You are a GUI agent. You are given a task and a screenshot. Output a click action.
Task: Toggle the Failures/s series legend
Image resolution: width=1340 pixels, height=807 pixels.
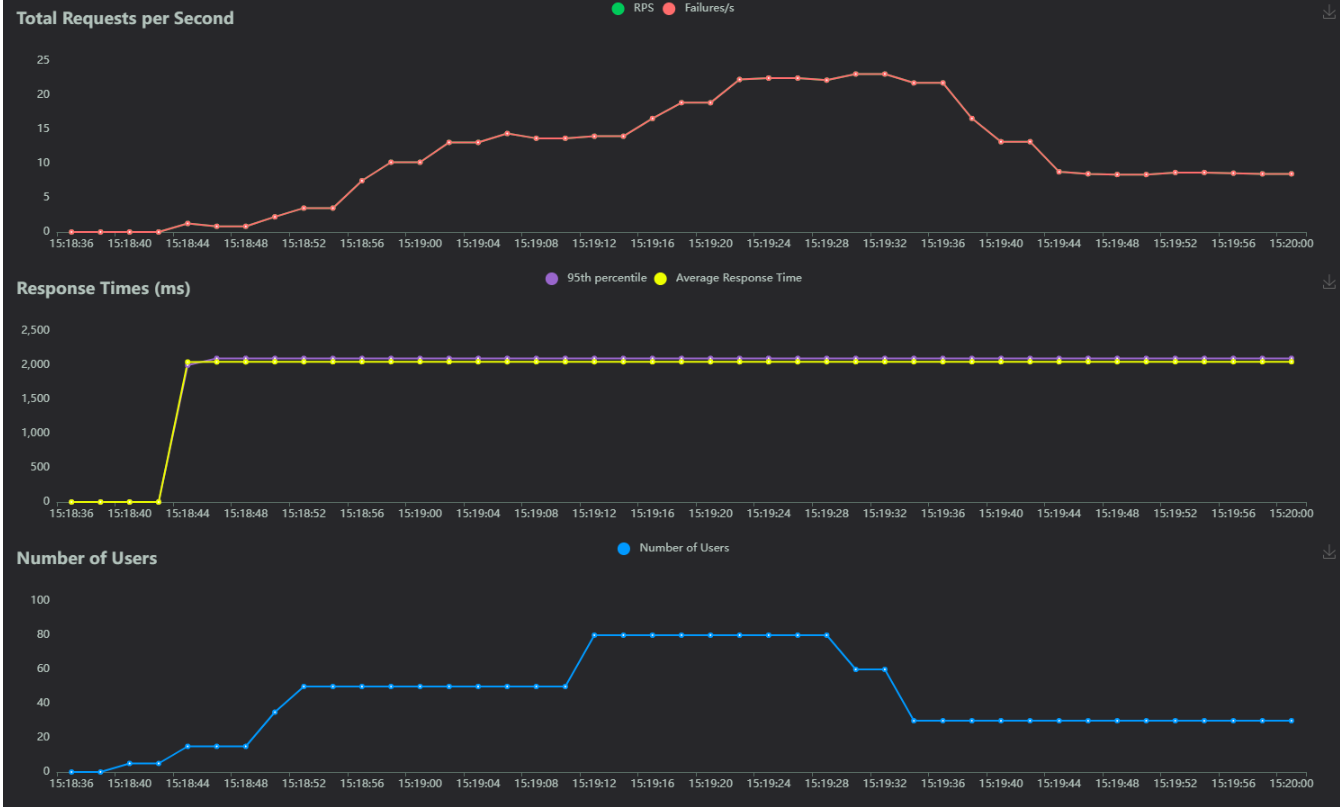[699, 8]
